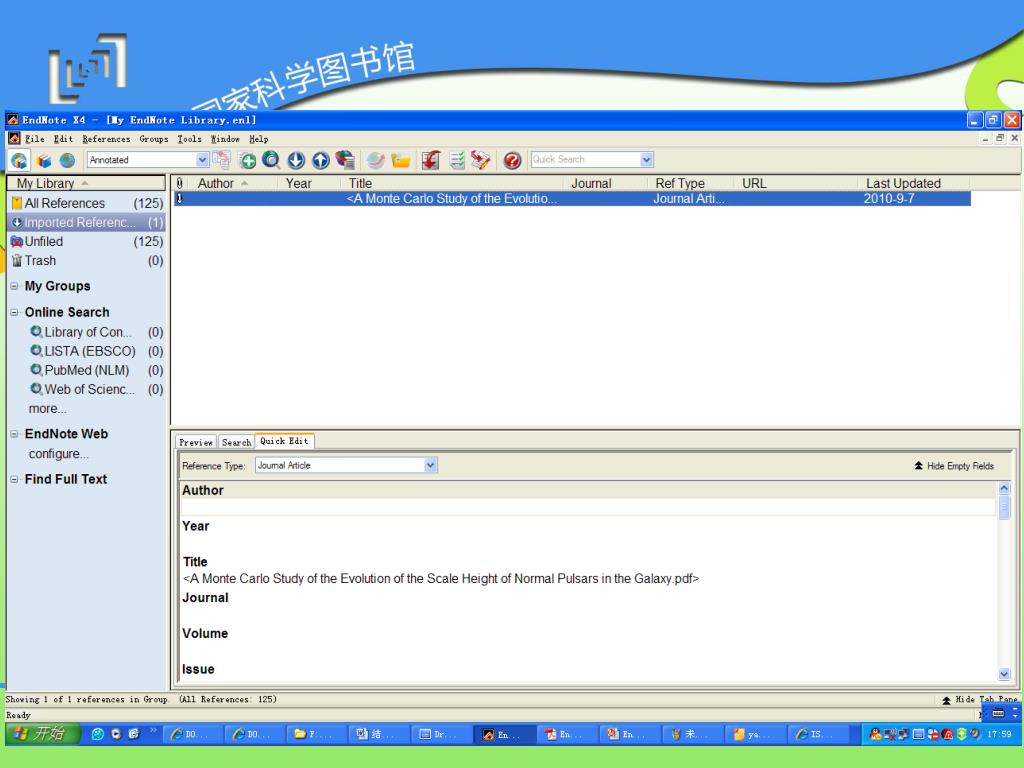The width and height of the screenshot is (1024, 768).
Task: Create a New Reference with green plus icon
Action: click(247, 160)
